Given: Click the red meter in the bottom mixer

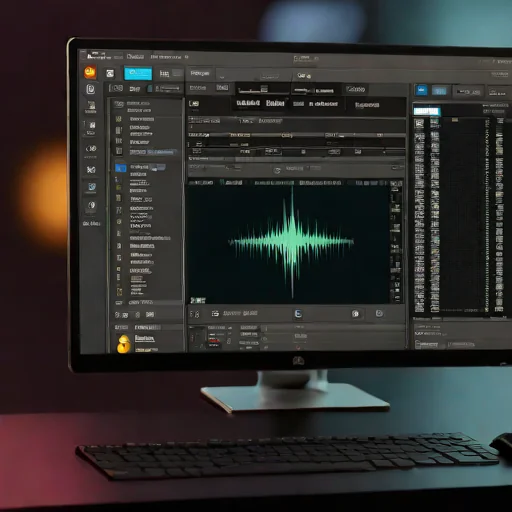Looking at the screenshot, I should coord(214,341).
